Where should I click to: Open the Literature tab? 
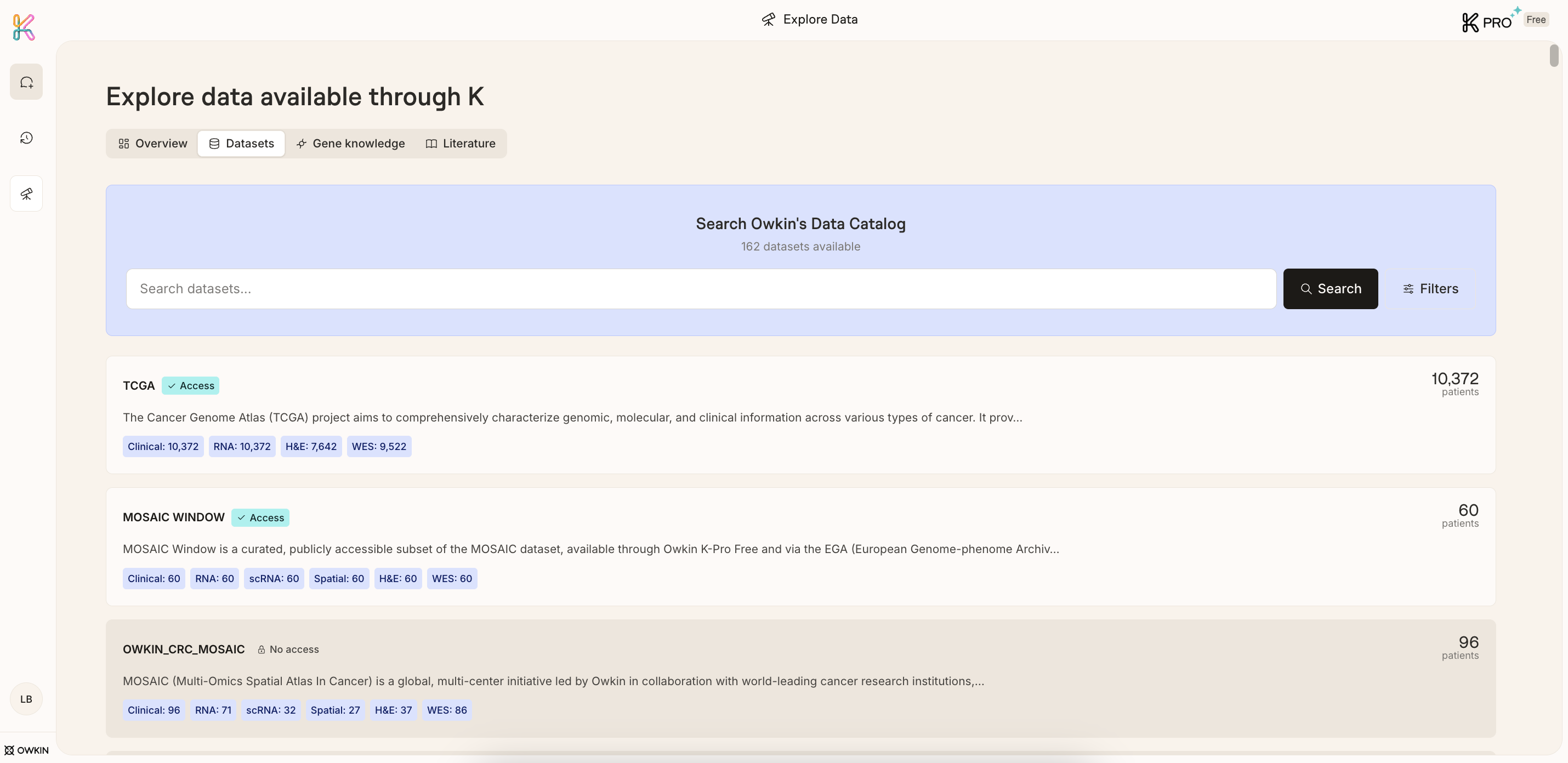pos(460,144)
